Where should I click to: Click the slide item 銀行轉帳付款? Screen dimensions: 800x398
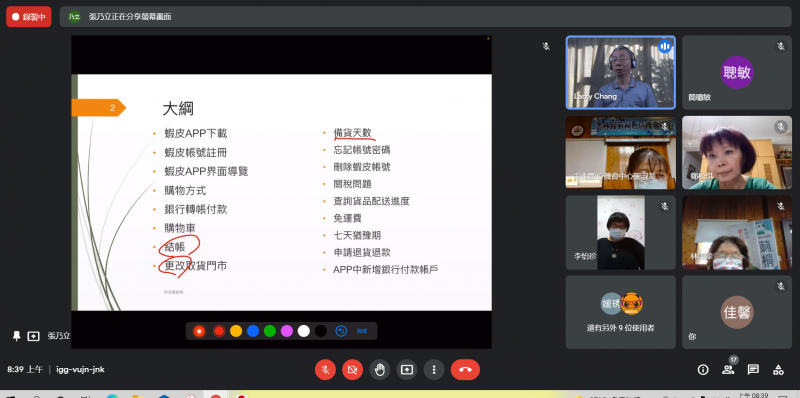(195, 209)
